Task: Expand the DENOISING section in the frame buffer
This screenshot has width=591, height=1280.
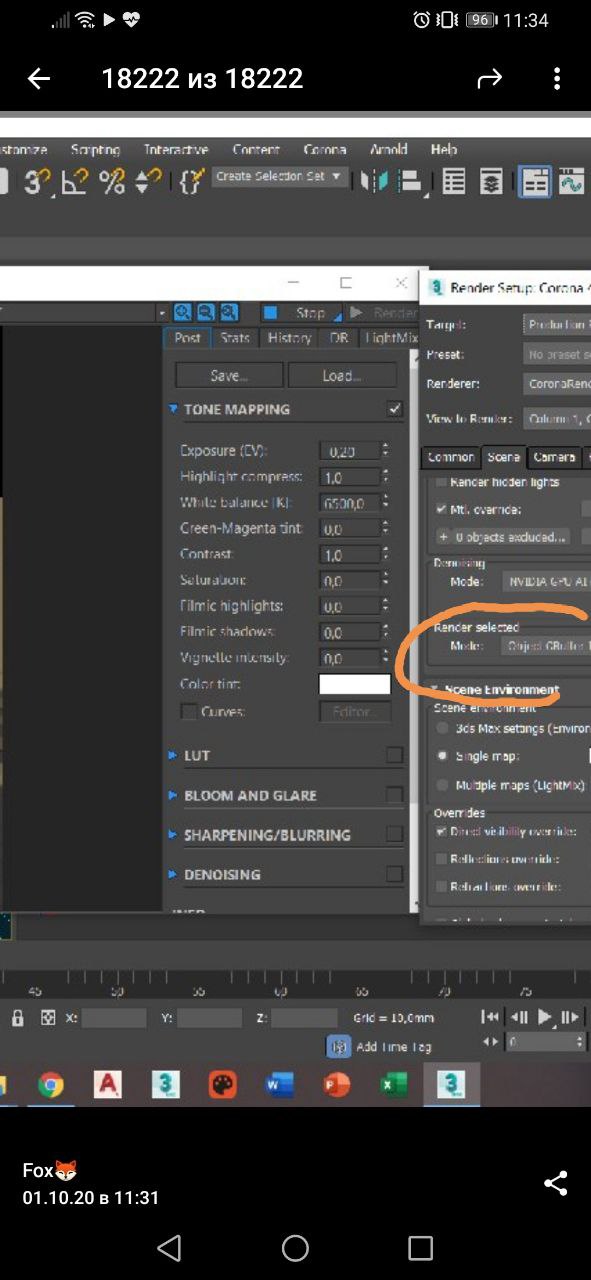Action: click(x=174, y=874)
